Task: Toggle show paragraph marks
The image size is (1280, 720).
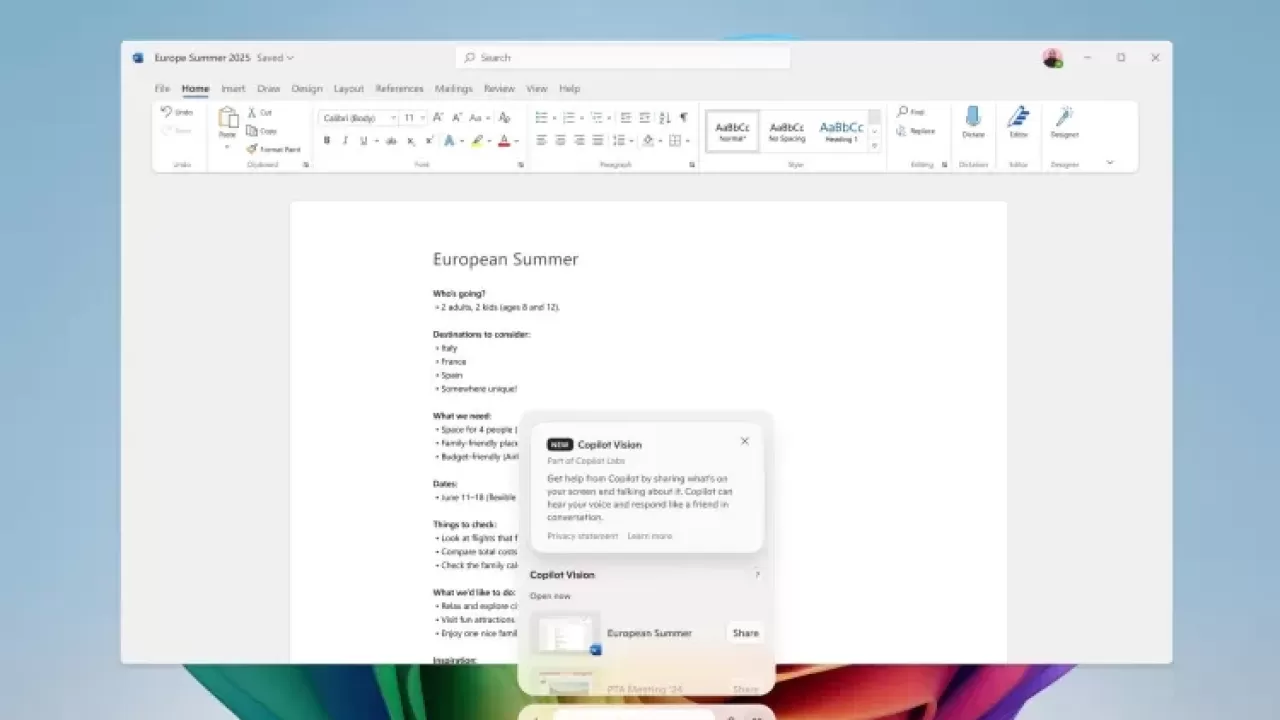Action: (x=684, y=118)
